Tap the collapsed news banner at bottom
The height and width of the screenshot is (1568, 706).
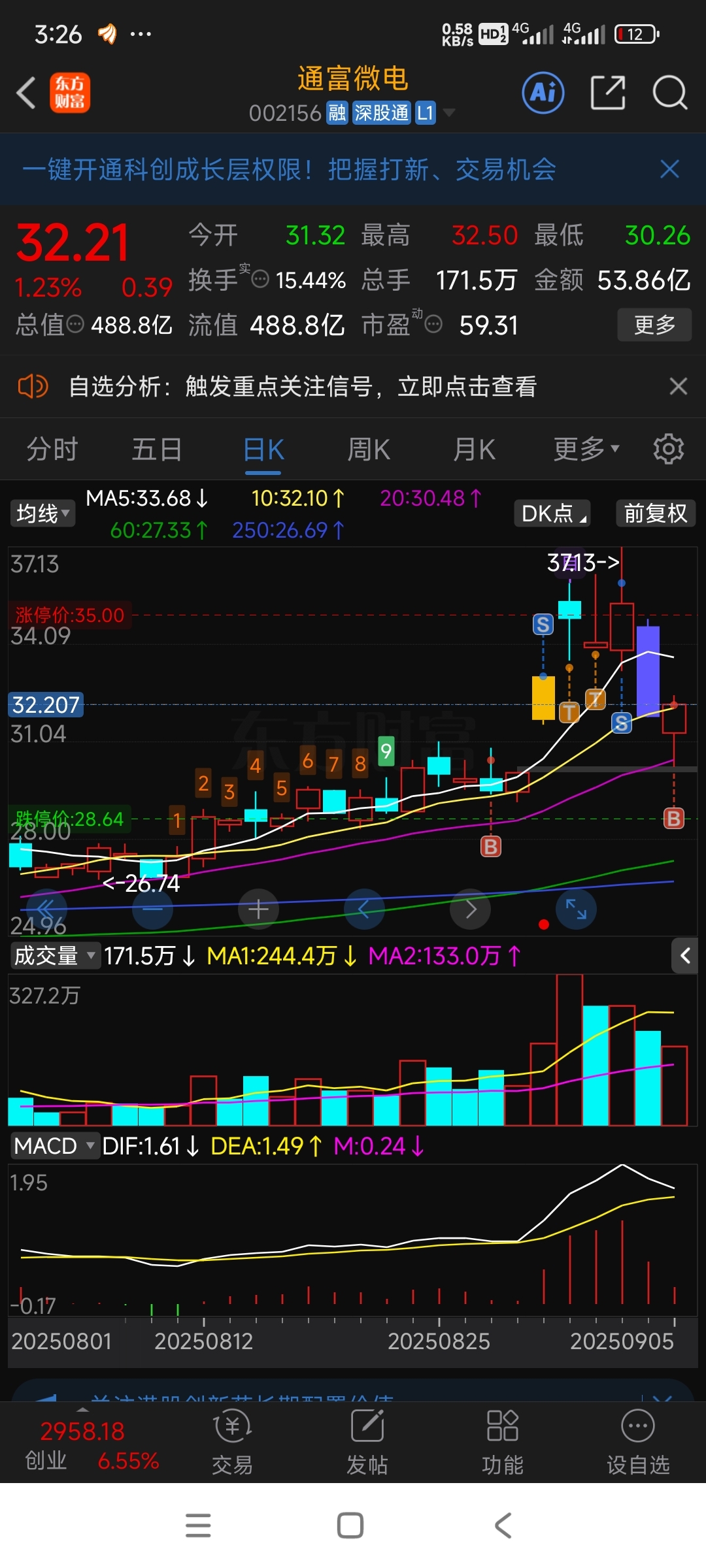[x=353, y=1390]
